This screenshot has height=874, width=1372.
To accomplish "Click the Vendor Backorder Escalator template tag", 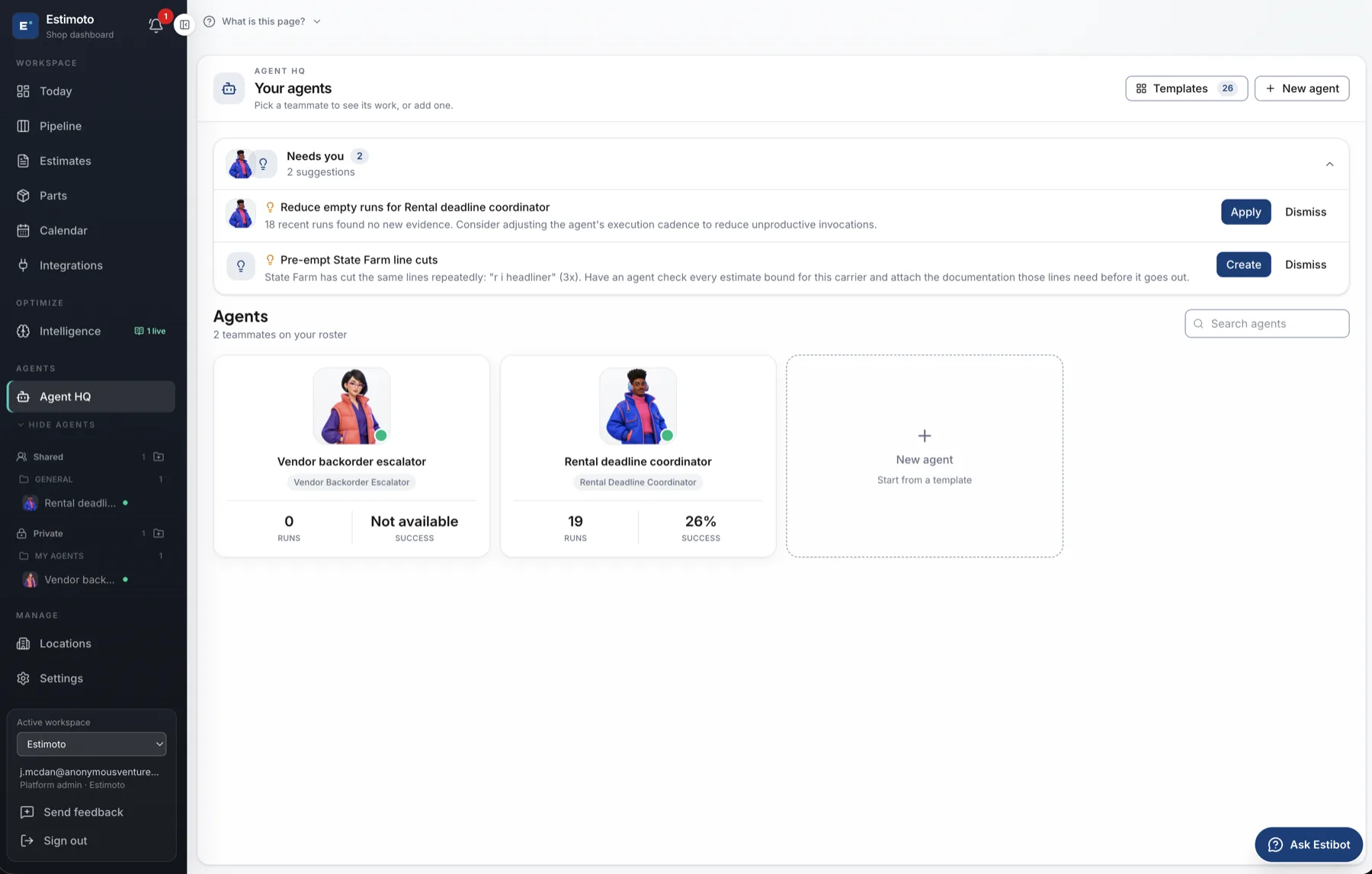I will point(351,482).
